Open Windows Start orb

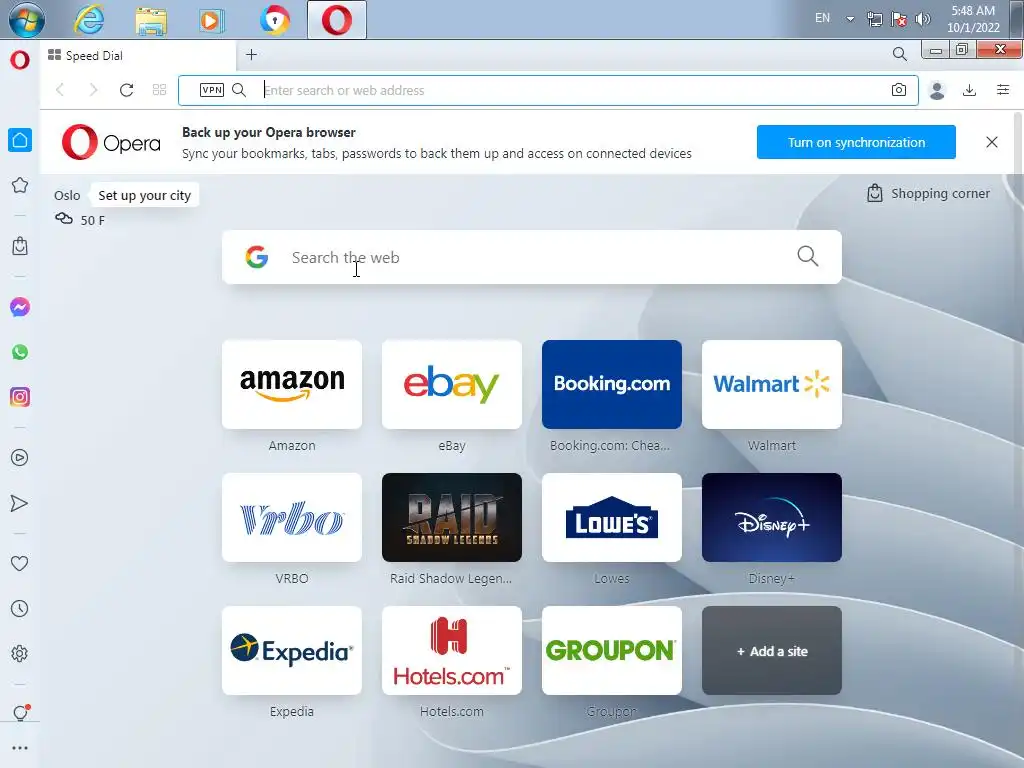click(27, 20)
